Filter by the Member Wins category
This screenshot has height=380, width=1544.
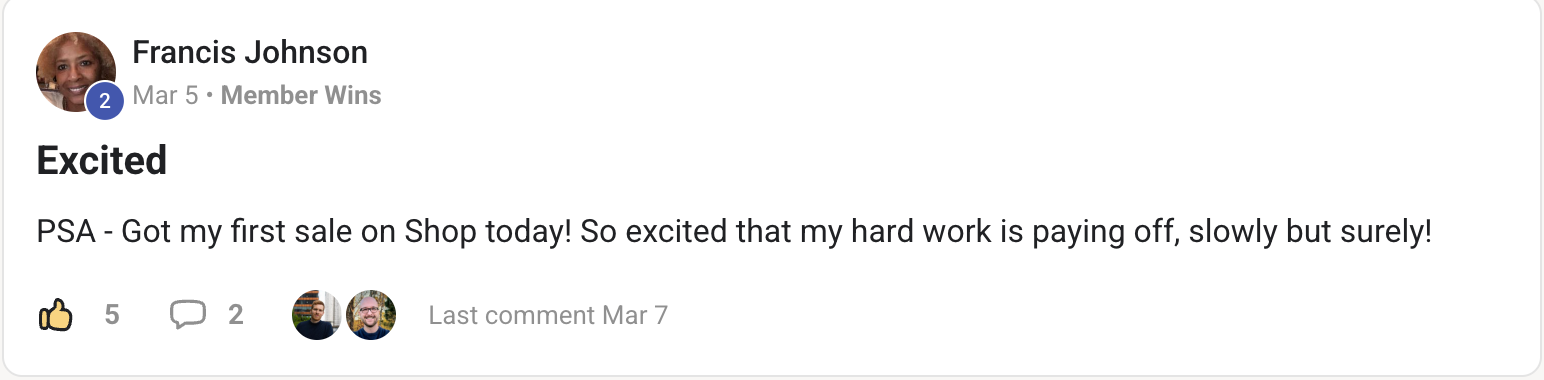[301, 96]
